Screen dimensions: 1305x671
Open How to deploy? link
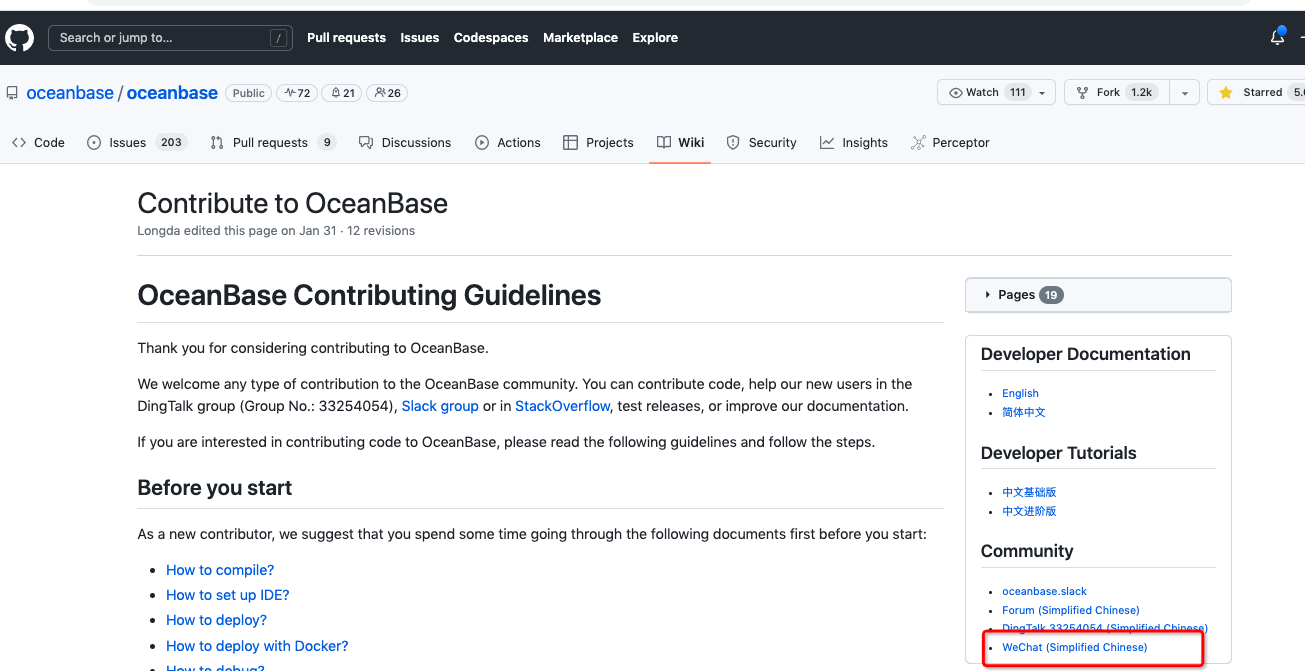pyautogui.click(x=217, y=621)
